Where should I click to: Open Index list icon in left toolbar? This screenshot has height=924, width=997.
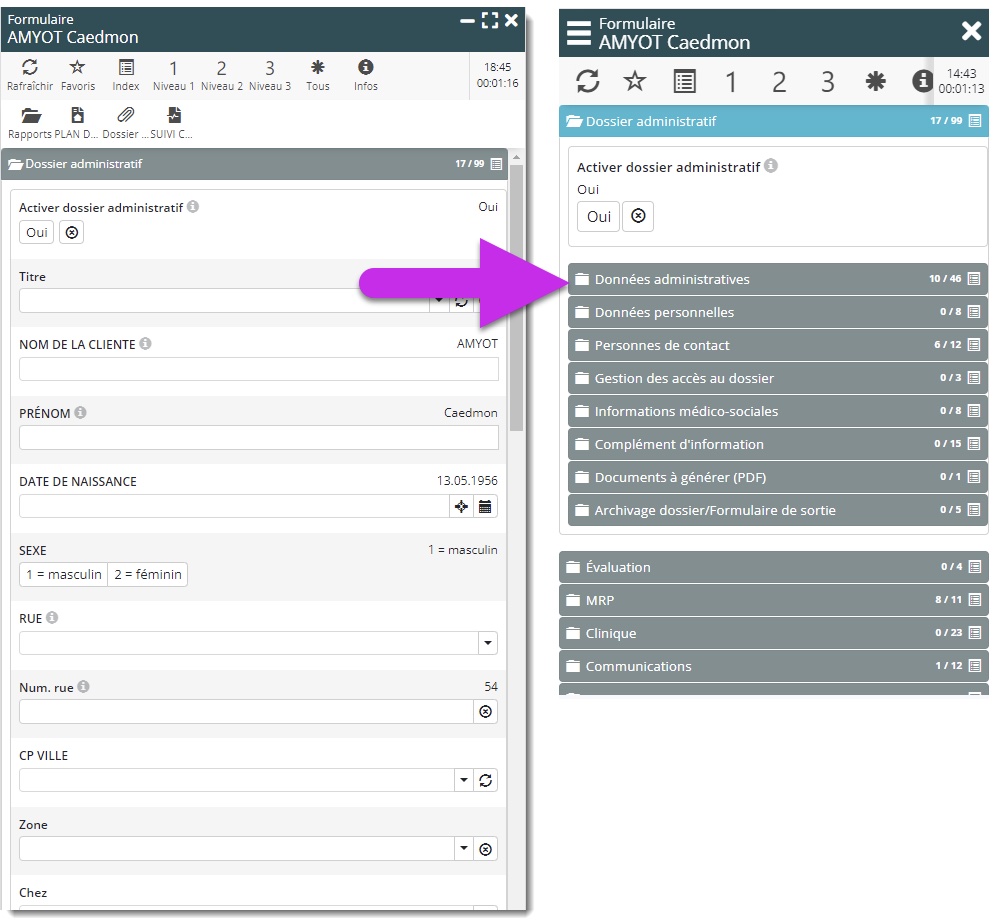[x=126, y=68]
